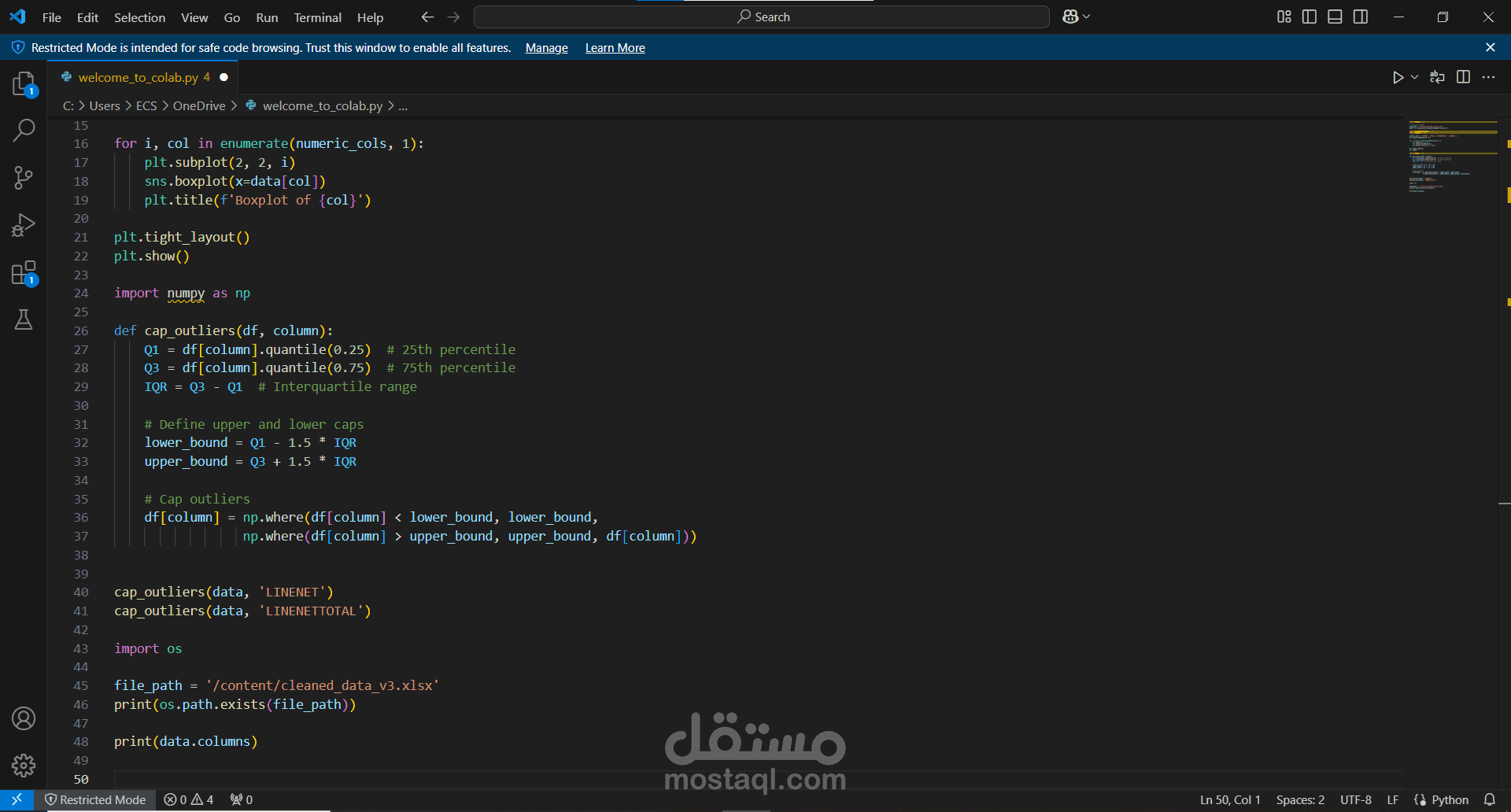This screenshot has width=1511, height=812.
Task: Click ECS breadcrumb segment
Action: coord(146,105)
